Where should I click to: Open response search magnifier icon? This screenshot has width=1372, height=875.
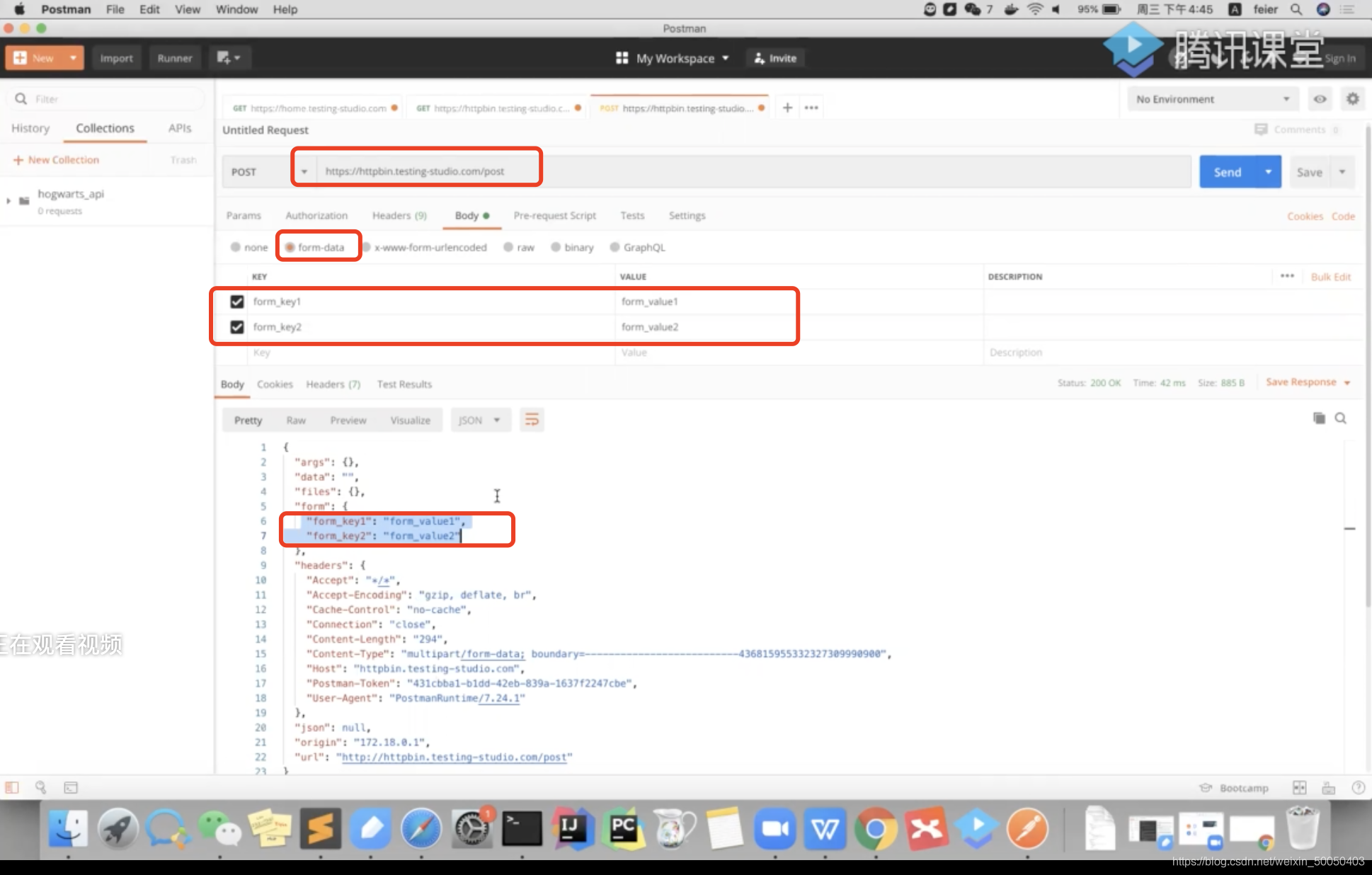point(1340,418)
